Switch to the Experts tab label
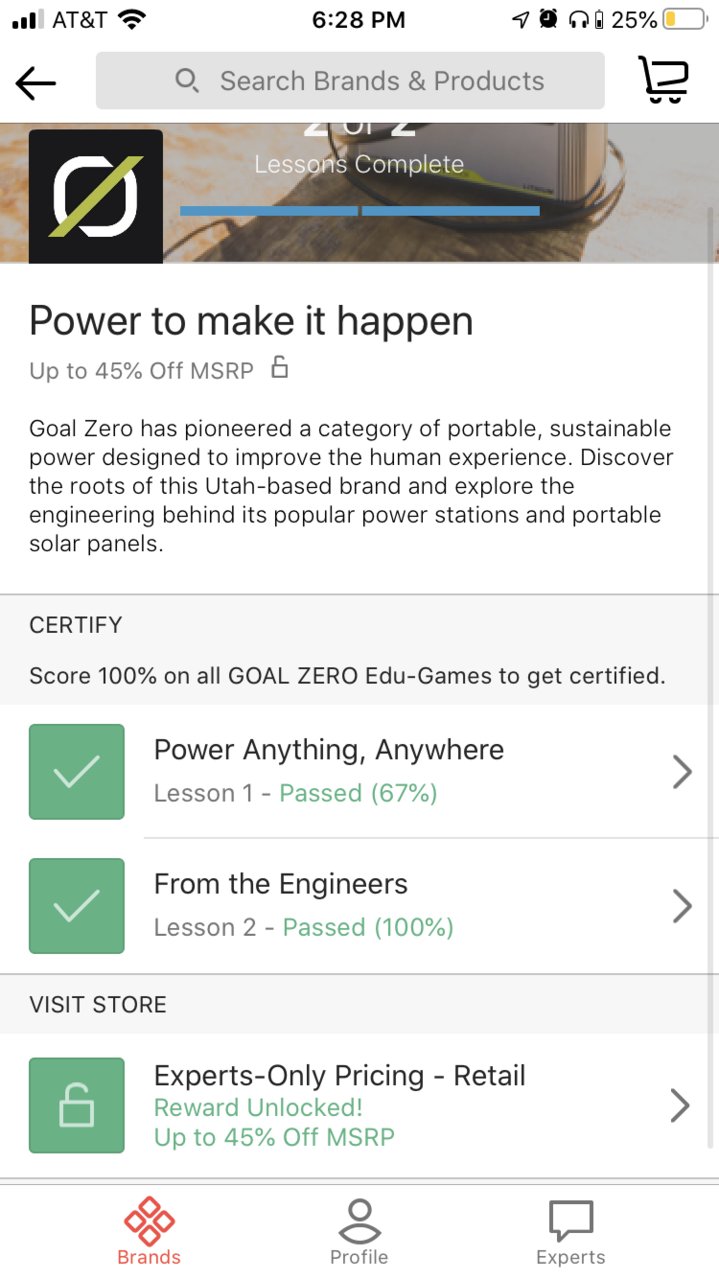The height and width of the screenshot is (1279, 719). 571,1257
